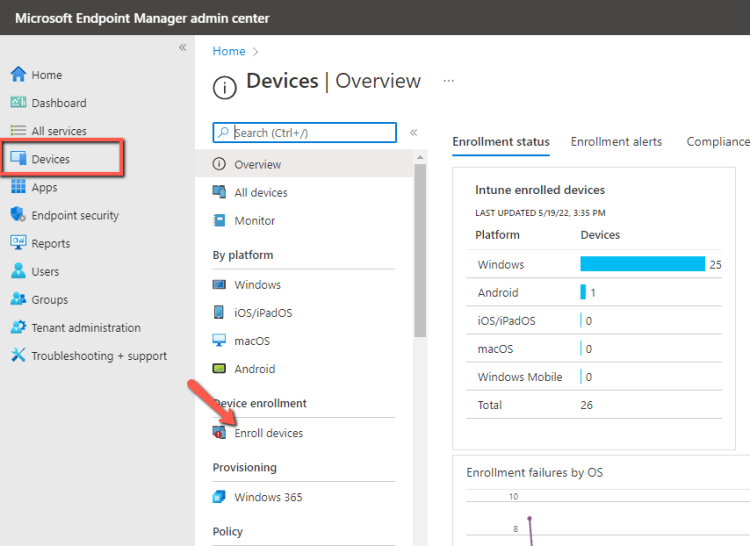
Task: Click the All devices icon
Action: tap(219, 192)
